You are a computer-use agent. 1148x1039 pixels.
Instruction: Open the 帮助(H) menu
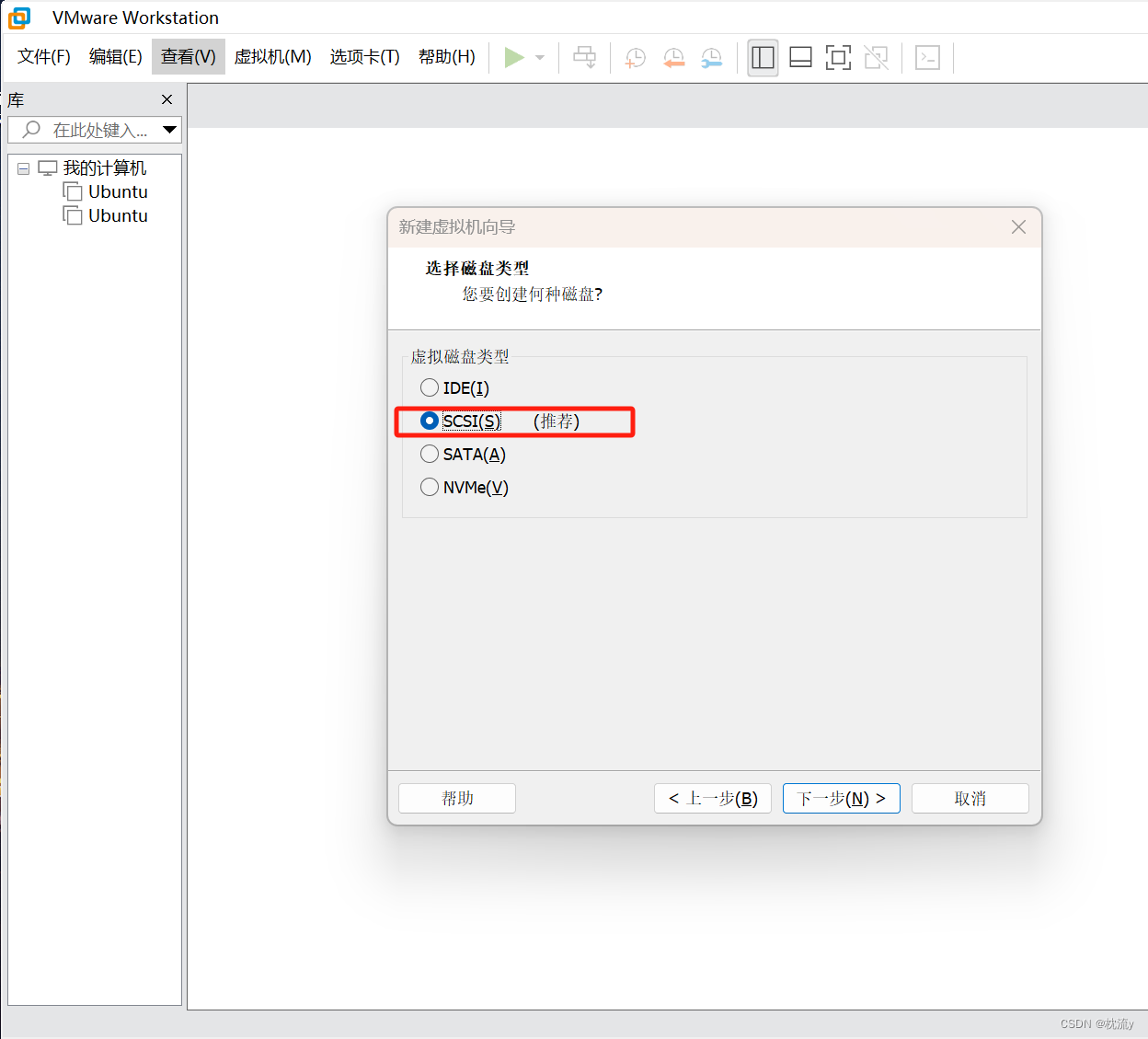[447, 57]
